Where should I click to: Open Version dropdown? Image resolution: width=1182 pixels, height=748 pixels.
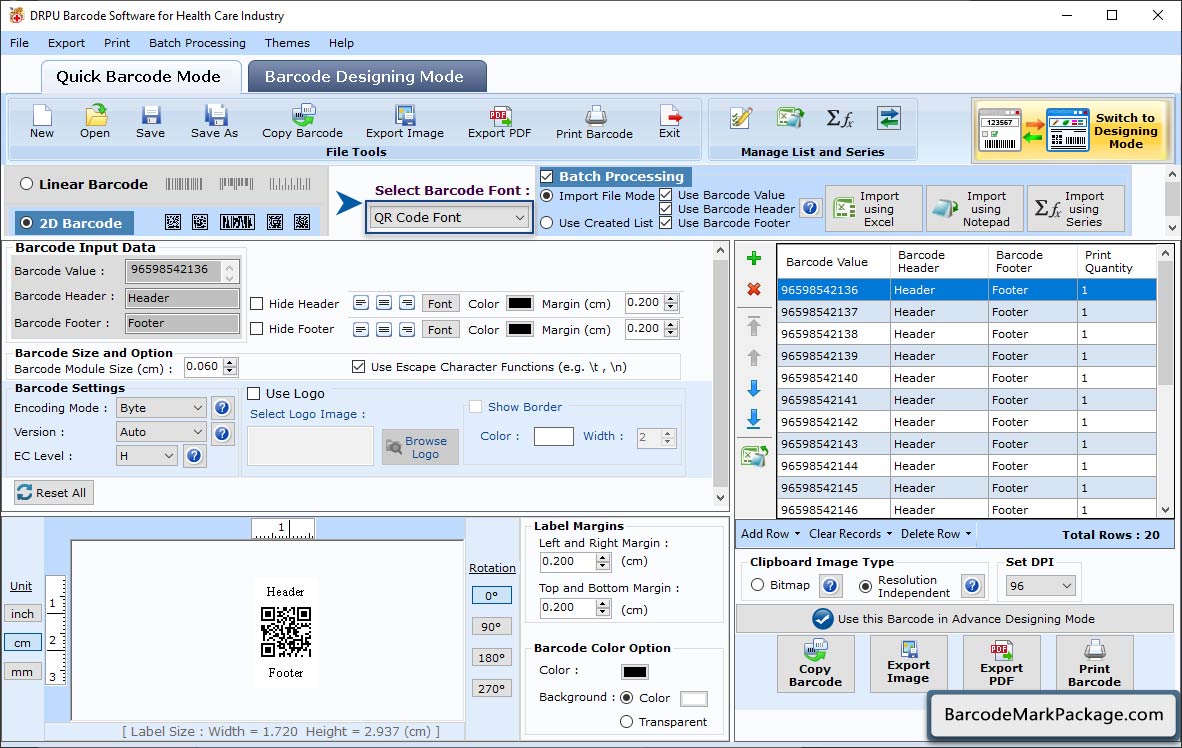click(x=161, y=432)
